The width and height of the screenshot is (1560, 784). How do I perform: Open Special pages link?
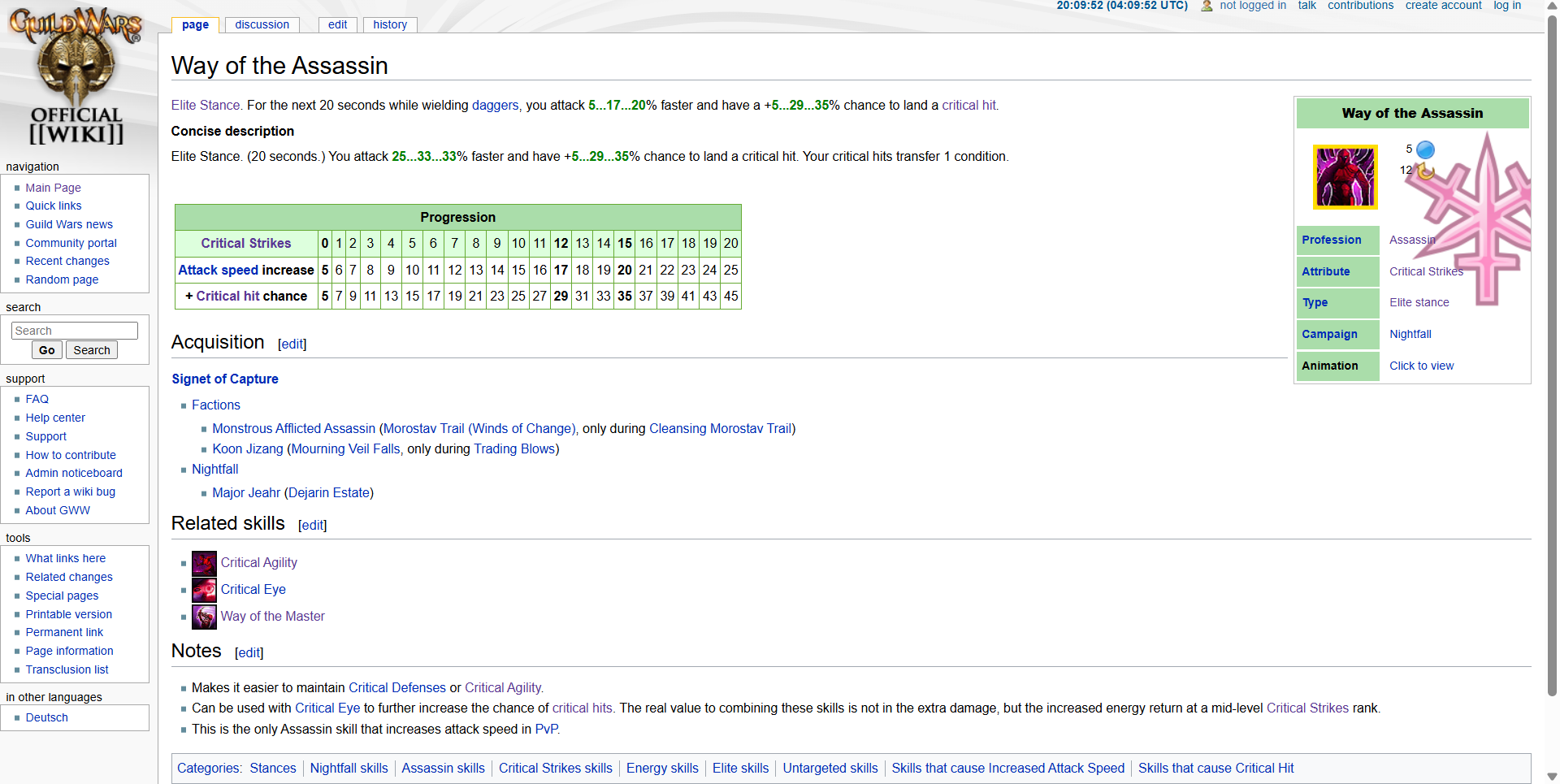62,596
